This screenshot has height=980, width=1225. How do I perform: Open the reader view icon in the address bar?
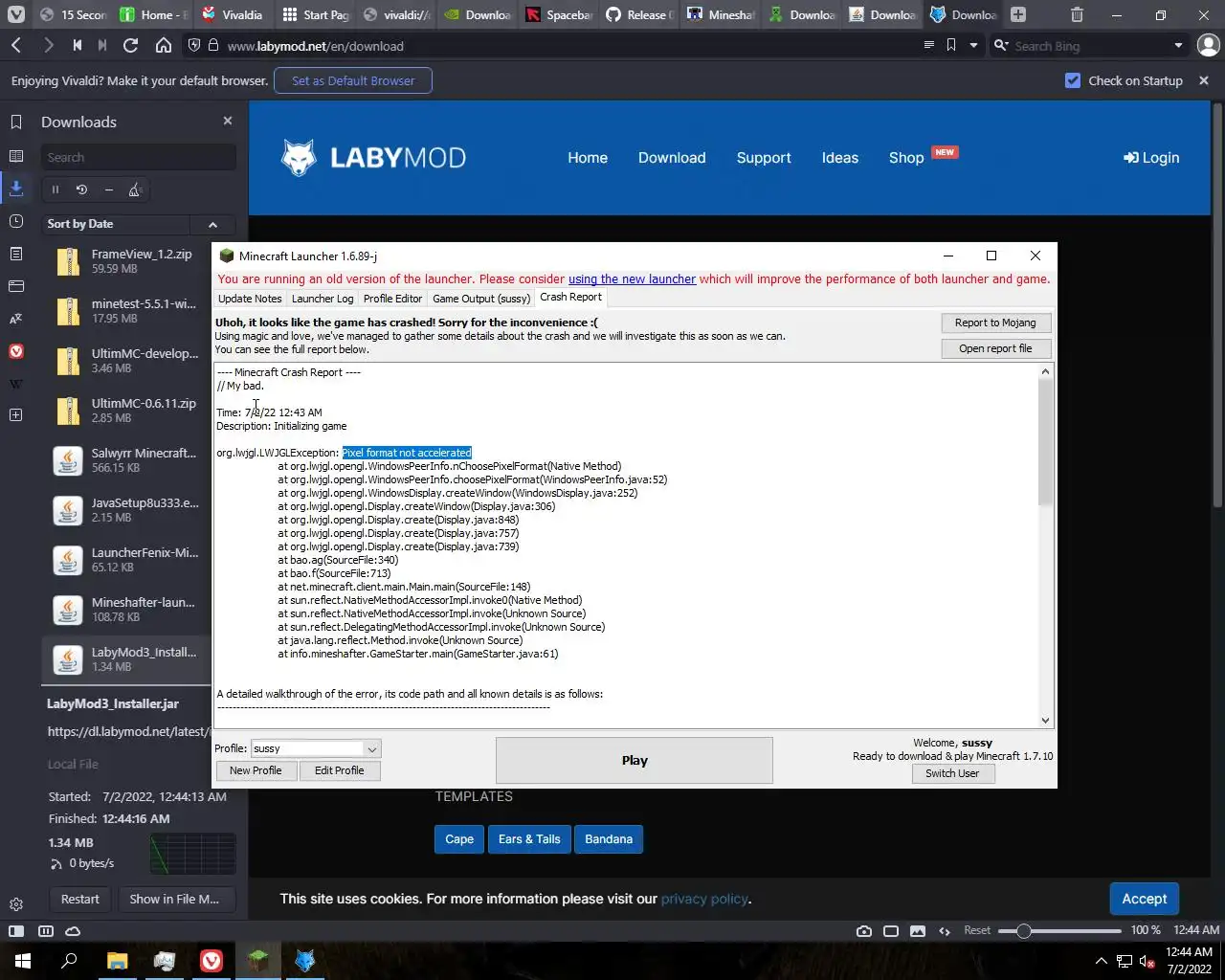(x=928, y=45)
